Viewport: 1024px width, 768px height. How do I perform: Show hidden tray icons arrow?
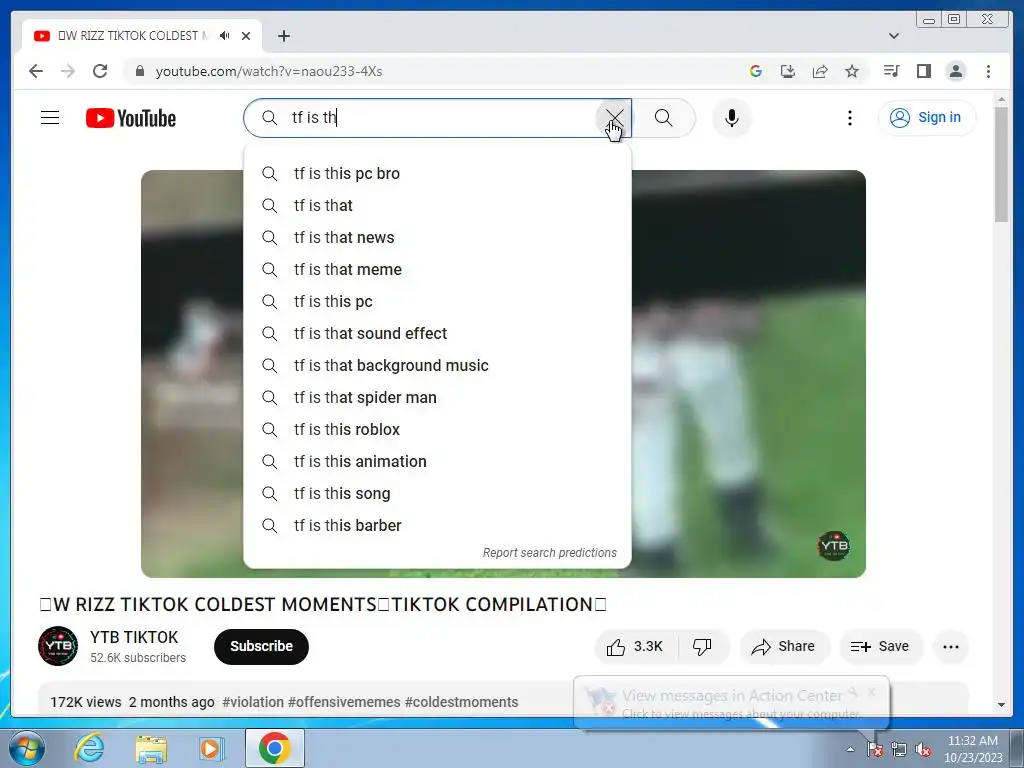[x=850, y=749]
